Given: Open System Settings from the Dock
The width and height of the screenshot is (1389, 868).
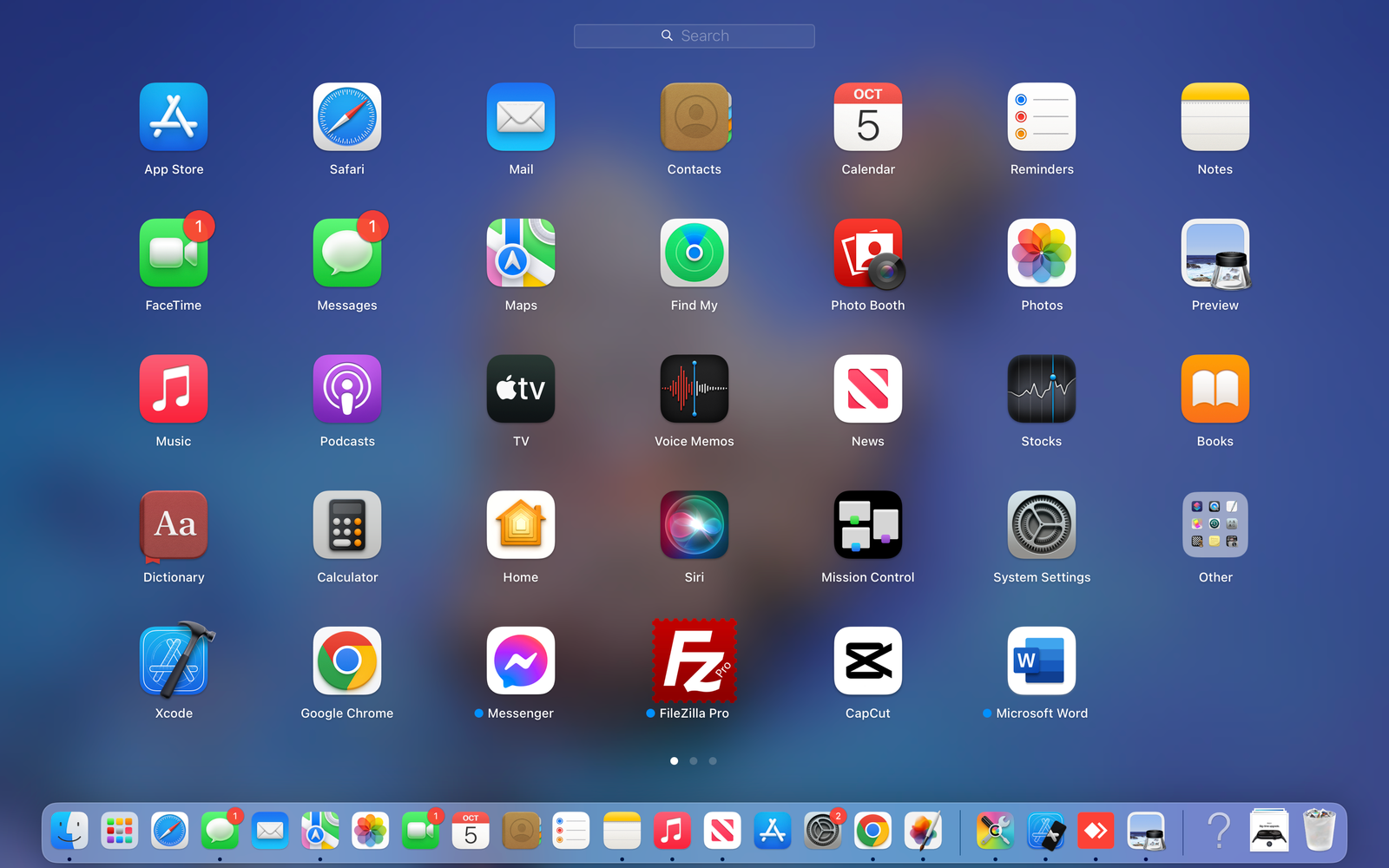Looking at the screenshot, I should point(823,832).
